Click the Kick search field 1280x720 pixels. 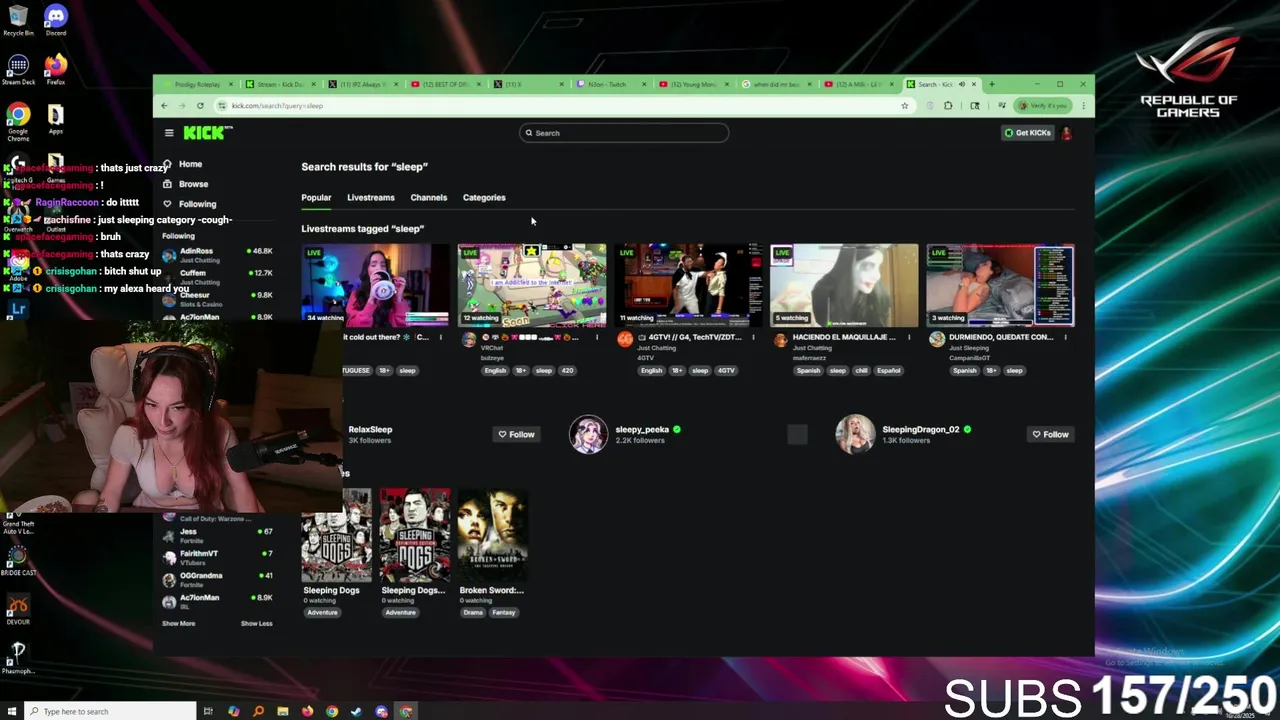pos(624,133)
